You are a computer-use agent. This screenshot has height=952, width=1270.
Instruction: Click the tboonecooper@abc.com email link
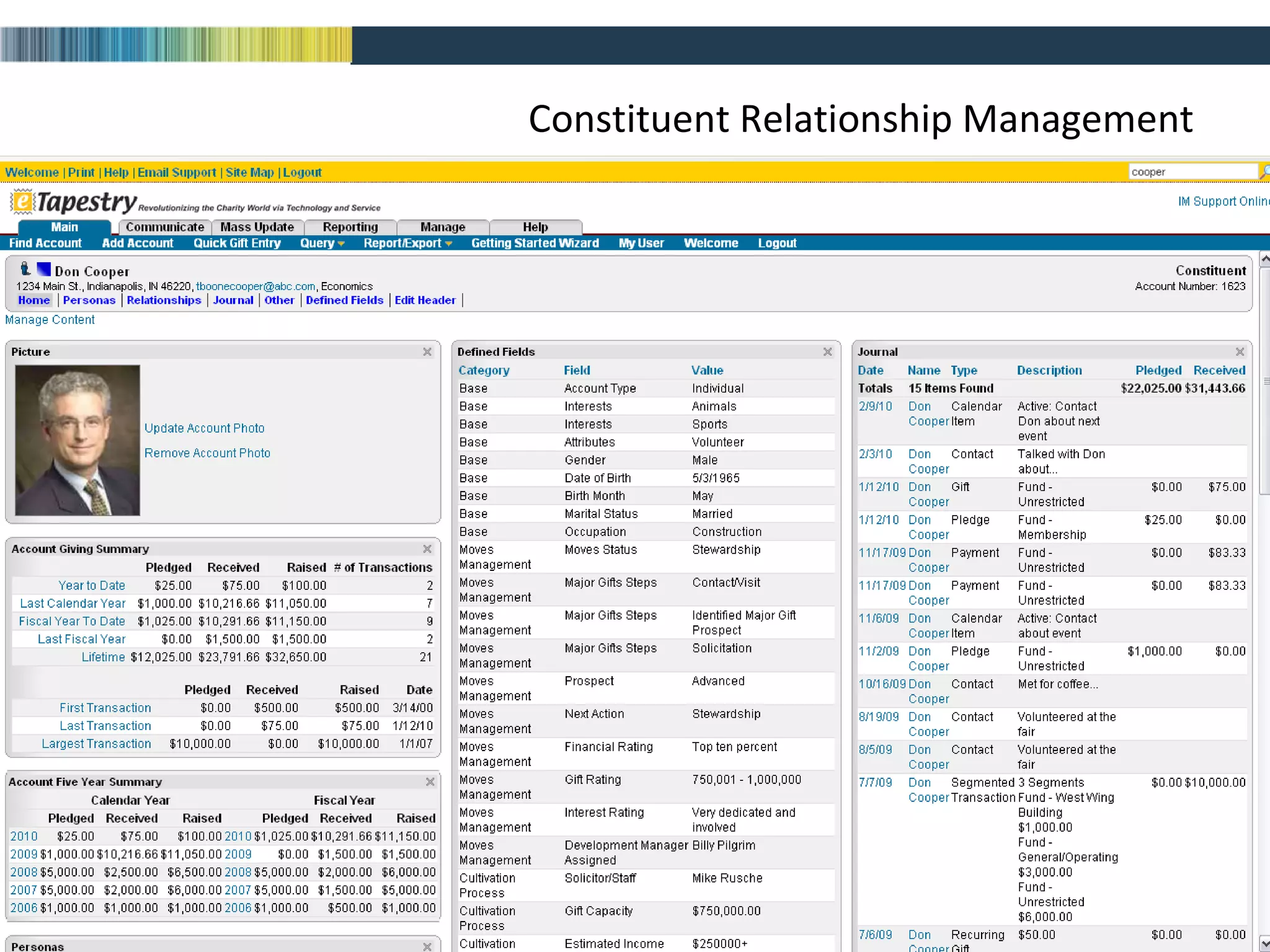(255, 286)
